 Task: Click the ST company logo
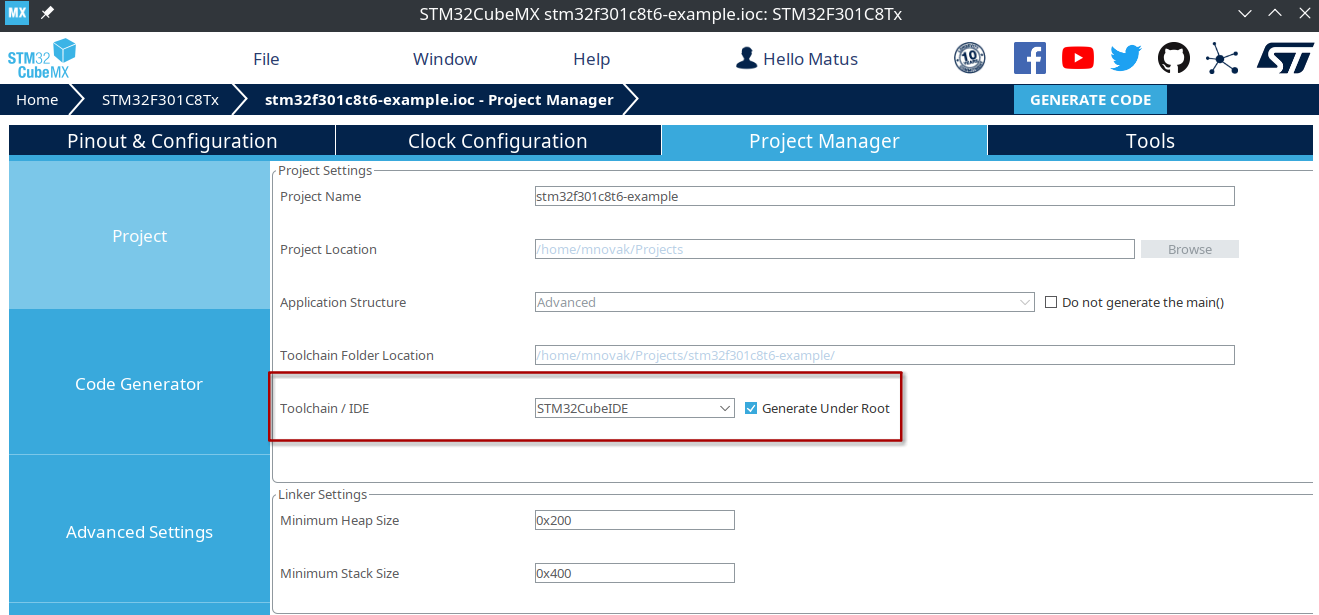1284,58
